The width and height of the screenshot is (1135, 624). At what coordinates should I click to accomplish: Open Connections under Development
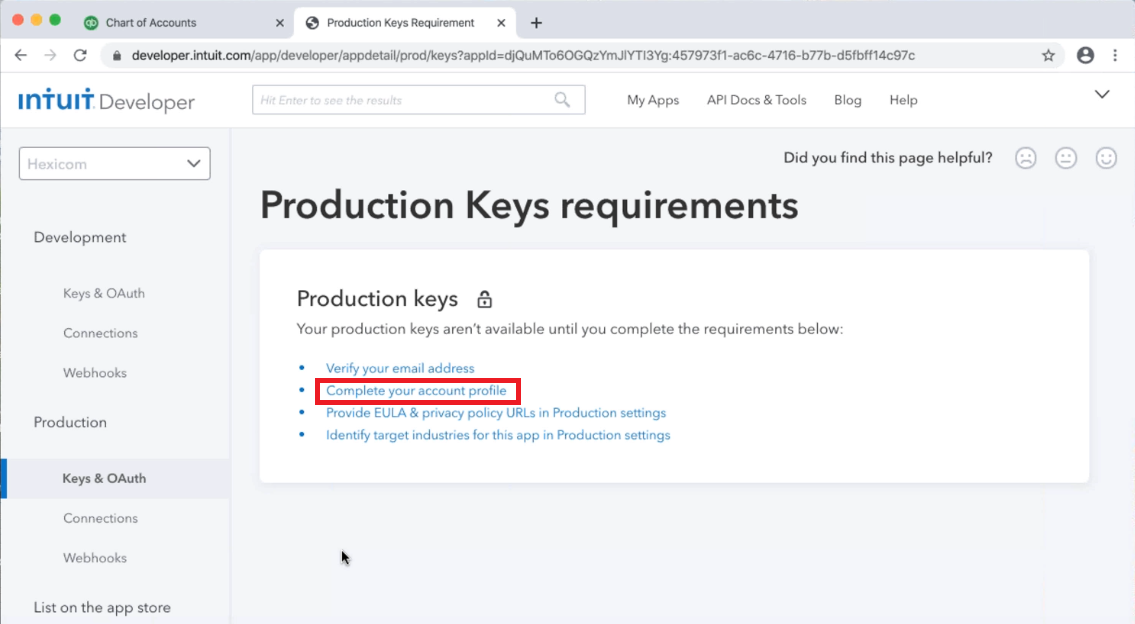[x=100, y=333]
